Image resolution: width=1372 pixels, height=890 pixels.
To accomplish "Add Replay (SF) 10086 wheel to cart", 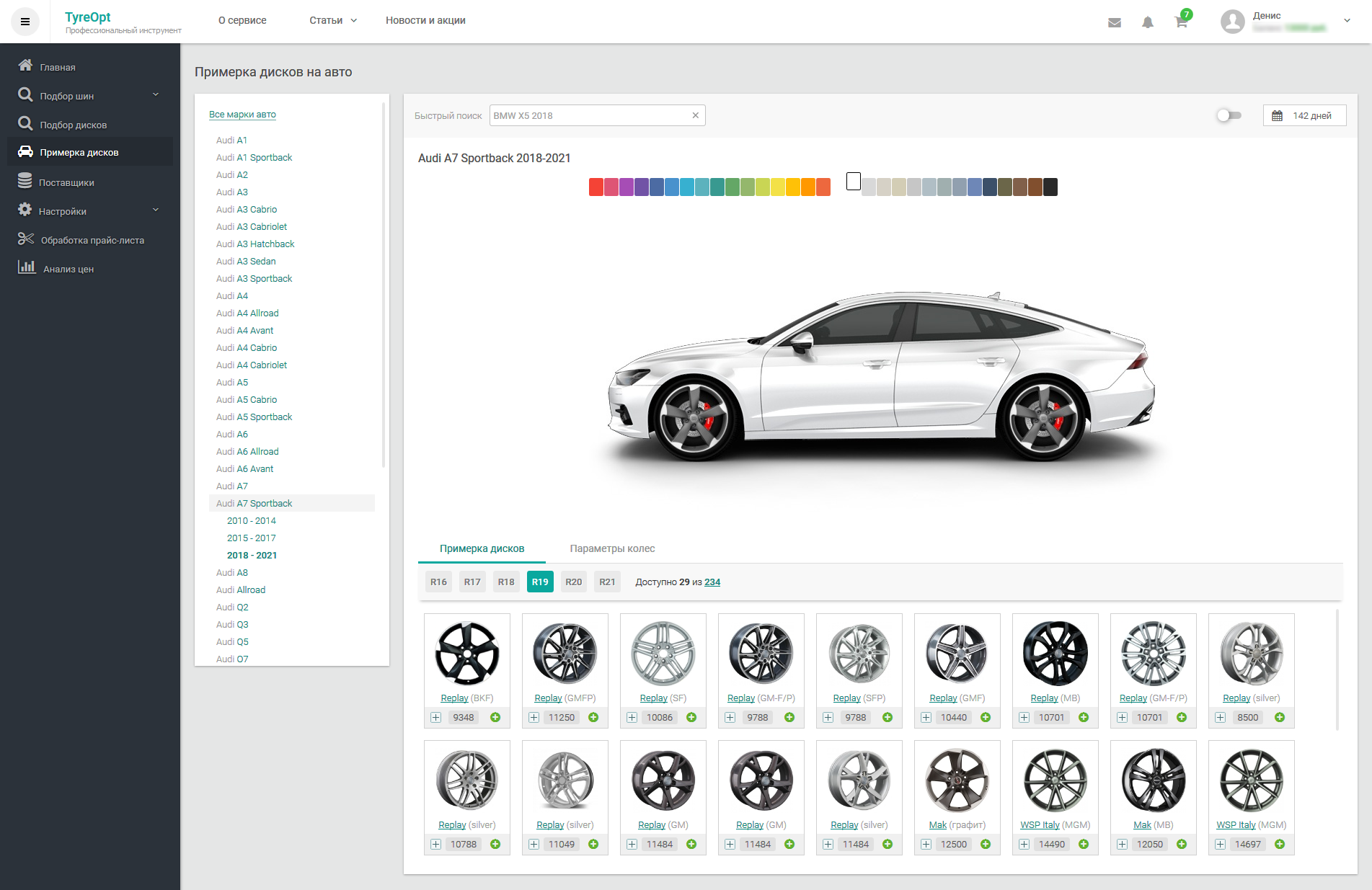I will 691,717.
